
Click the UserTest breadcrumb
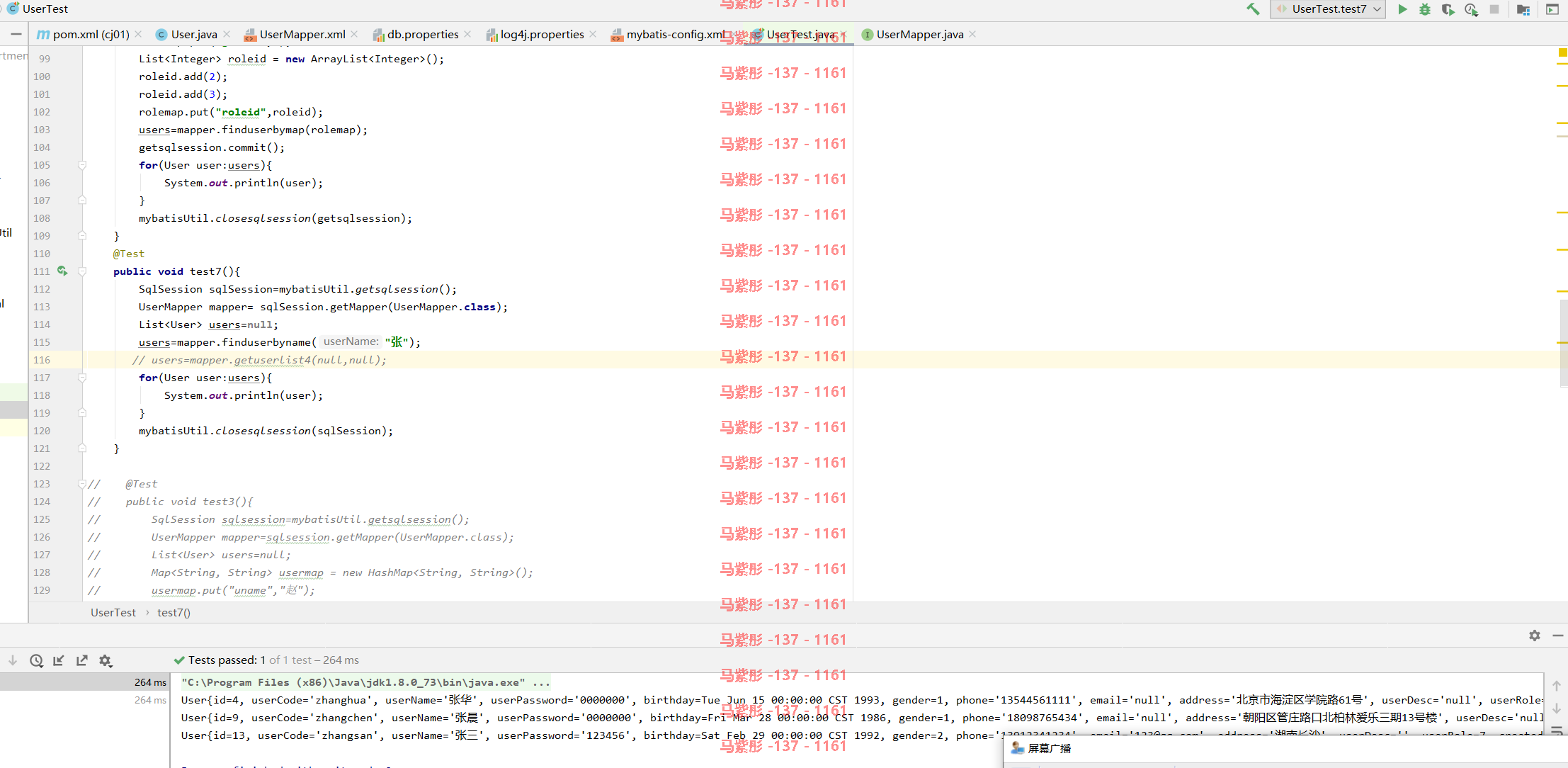click(x=113, y=613)
